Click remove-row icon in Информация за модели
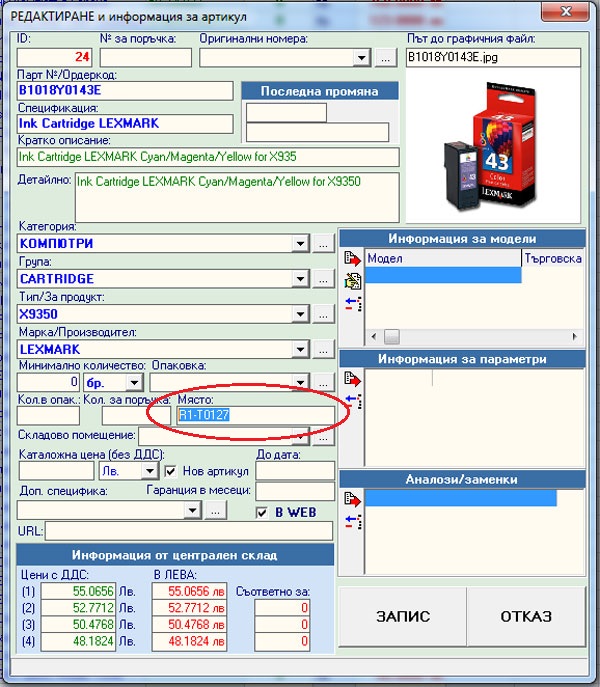Viewport: 600px width, 687px height. (x=352, y=303)
